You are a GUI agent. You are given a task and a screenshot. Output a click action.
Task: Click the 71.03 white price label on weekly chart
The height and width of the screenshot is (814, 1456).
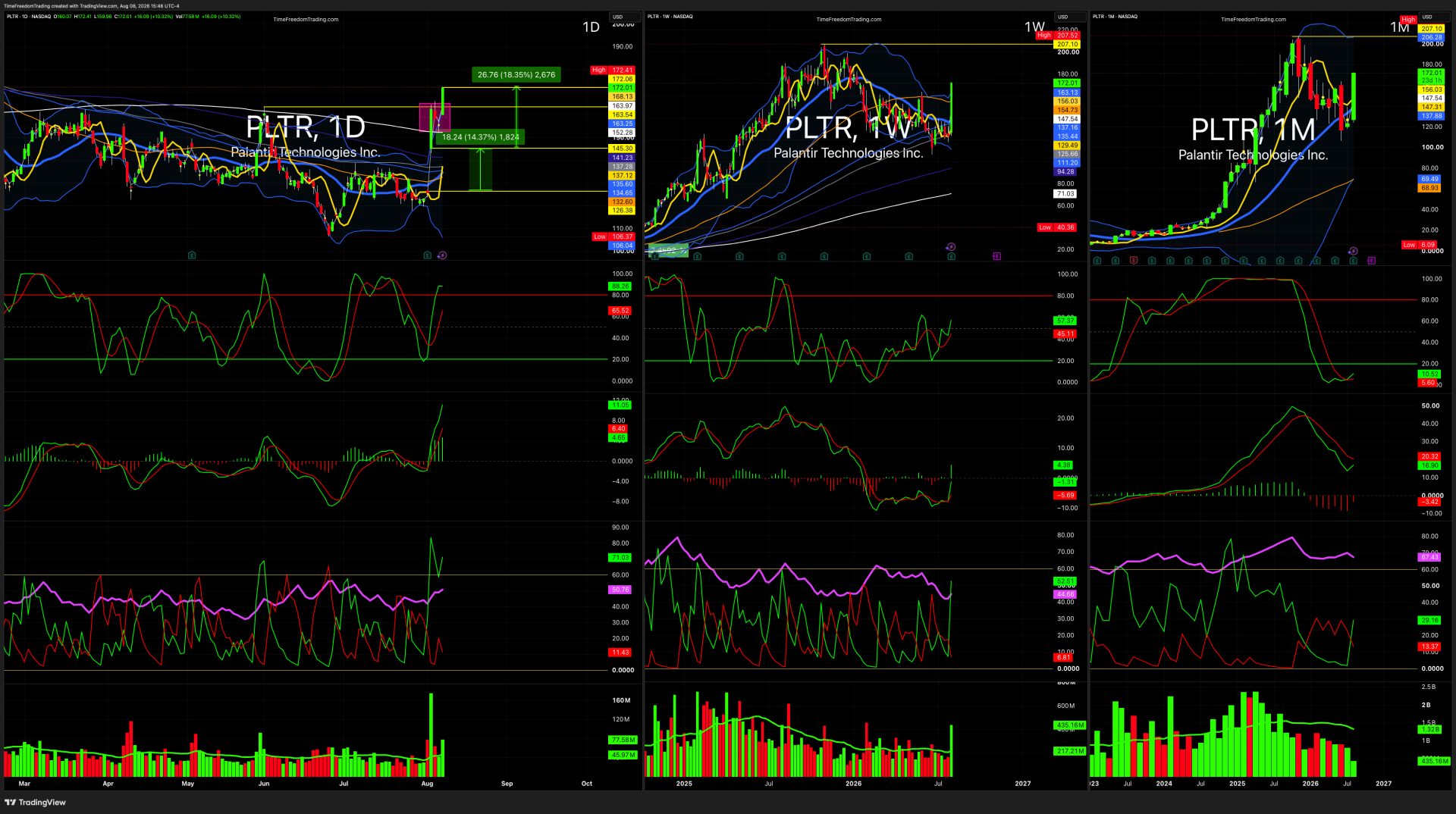[1065, 194]
